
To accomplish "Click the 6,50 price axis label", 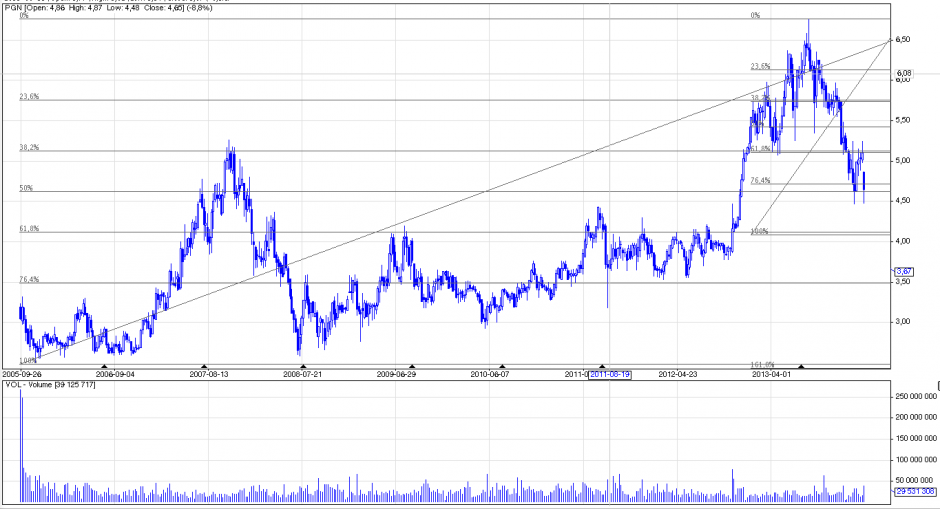I will (904, 40).
